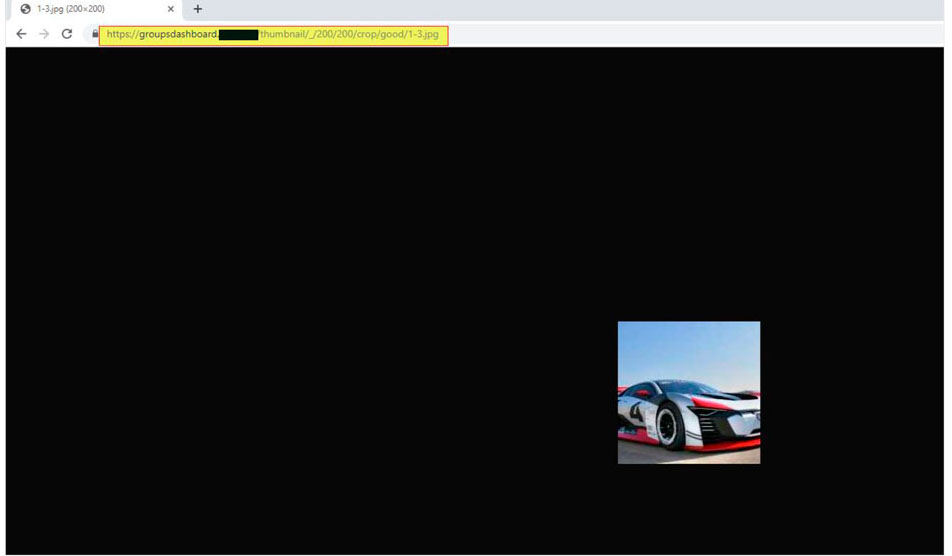Click the forward navigation arrow
952x556 pixels.
[x=44, y=34]
